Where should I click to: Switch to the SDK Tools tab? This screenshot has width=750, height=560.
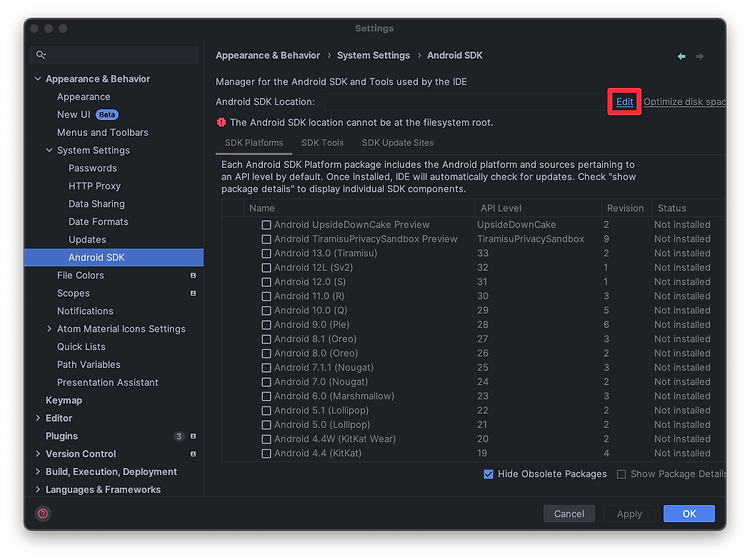[x=322, y=143]
